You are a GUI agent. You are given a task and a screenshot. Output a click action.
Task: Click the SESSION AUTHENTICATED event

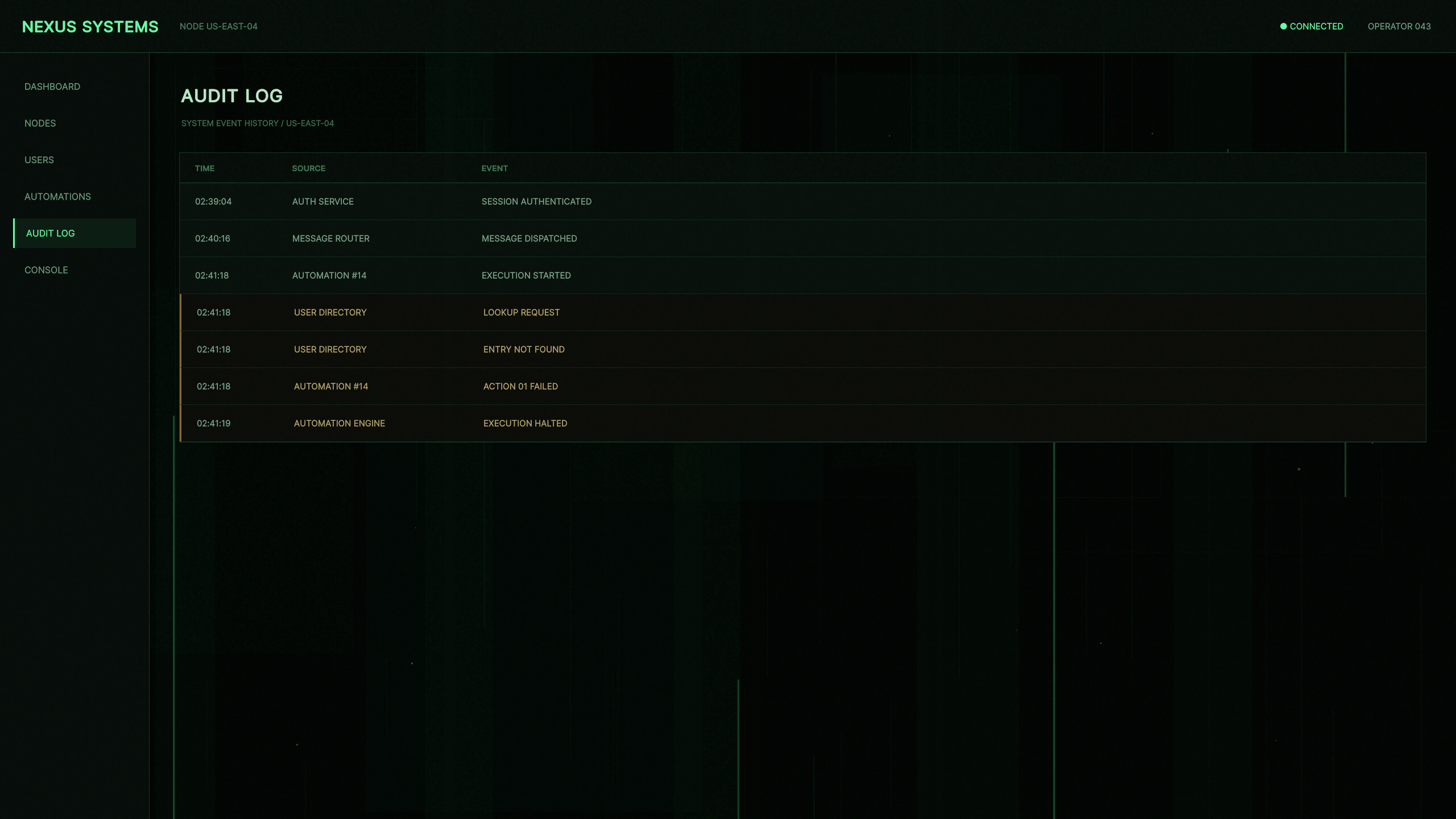537,201
